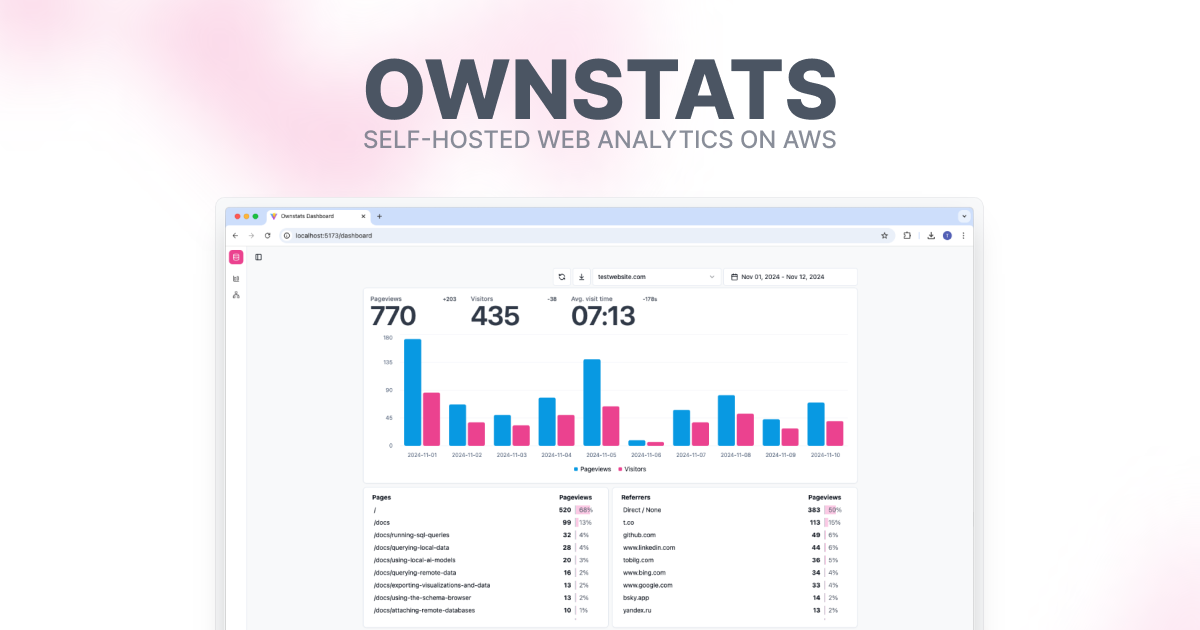The width and height of the screenshot is (1200, 630).
Task: Click the localhost:5173/dashboard address bar
Action: (585, 235)
